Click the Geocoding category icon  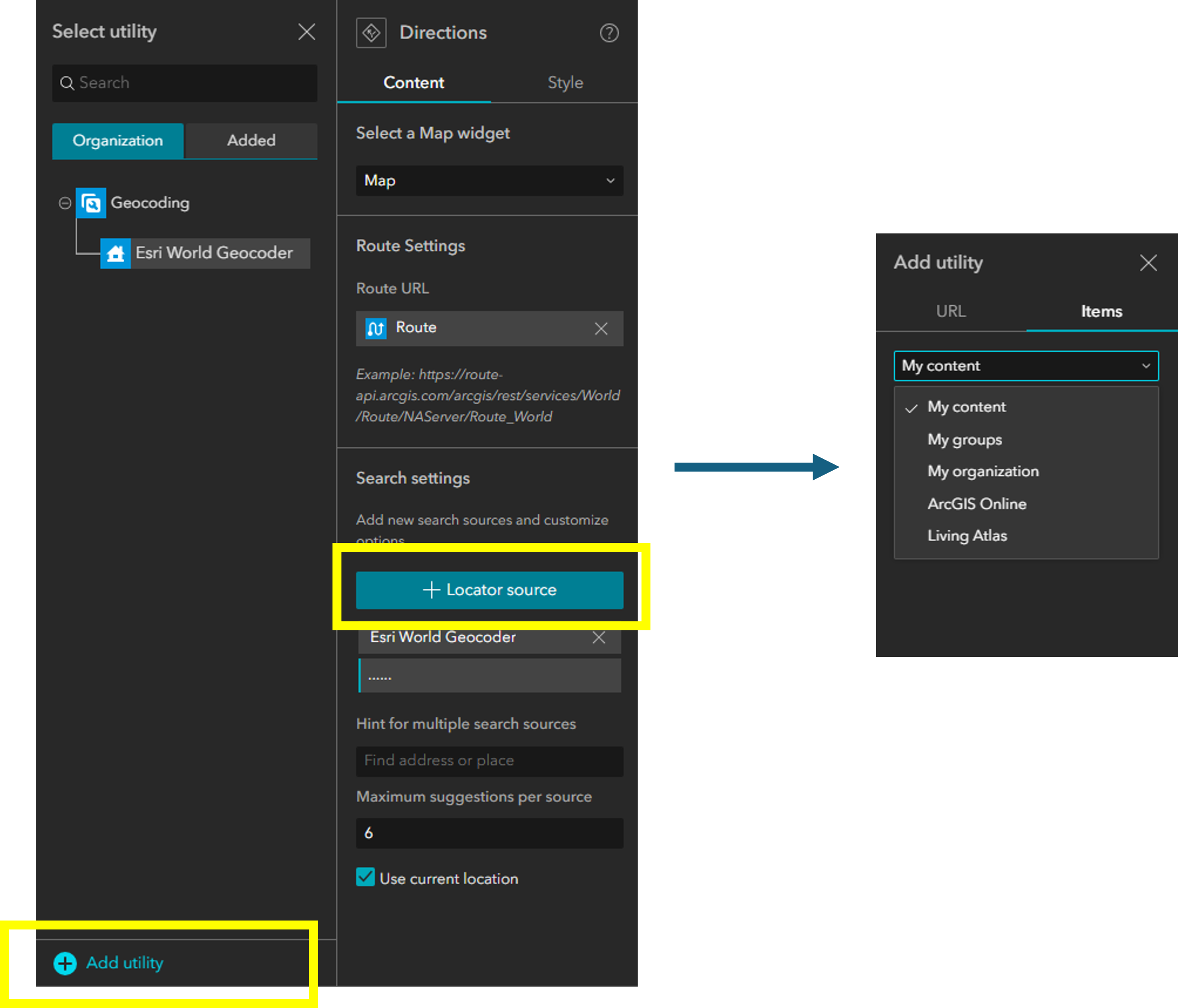pyautogui.click(x=91, y=203)
